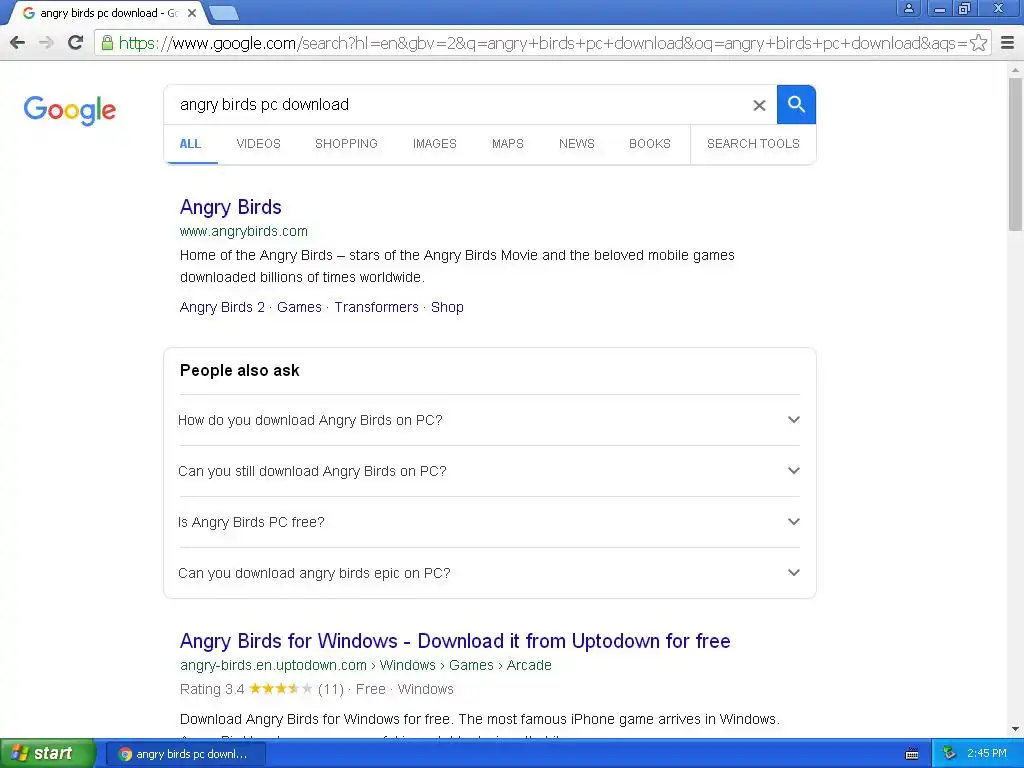Screen dimensions: 1024x768
Task: Expand Can you still download Angry Birds on PC
Action: [489, 471]
